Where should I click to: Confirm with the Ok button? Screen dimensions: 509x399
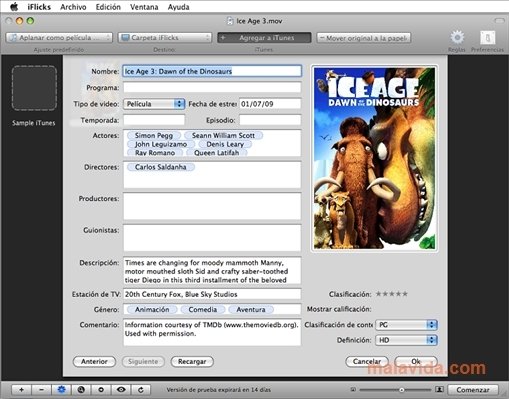coord(416,362)
